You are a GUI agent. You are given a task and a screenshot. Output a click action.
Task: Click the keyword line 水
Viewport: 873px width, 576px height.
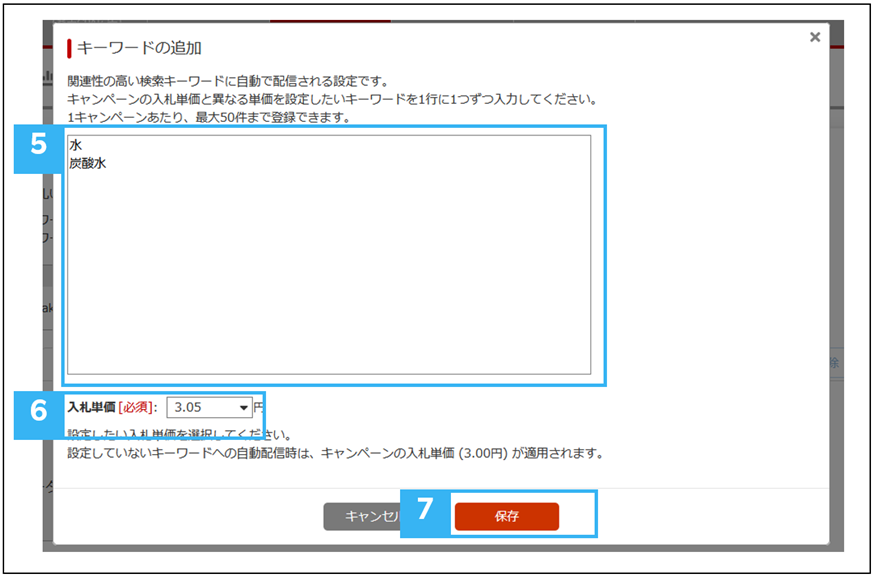point(76,146)
